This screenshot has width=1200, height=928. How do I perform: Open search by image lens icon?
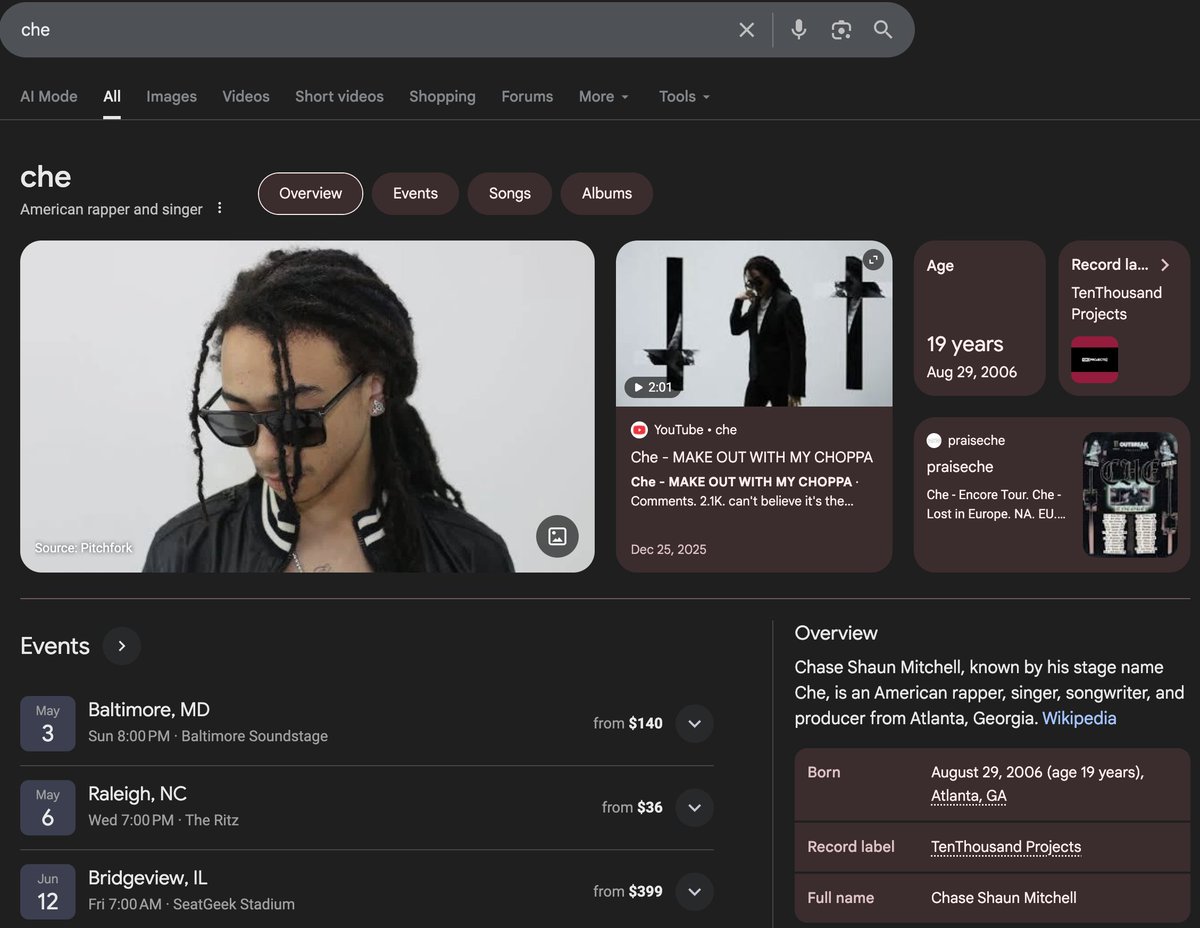click(x=841, y=30)
